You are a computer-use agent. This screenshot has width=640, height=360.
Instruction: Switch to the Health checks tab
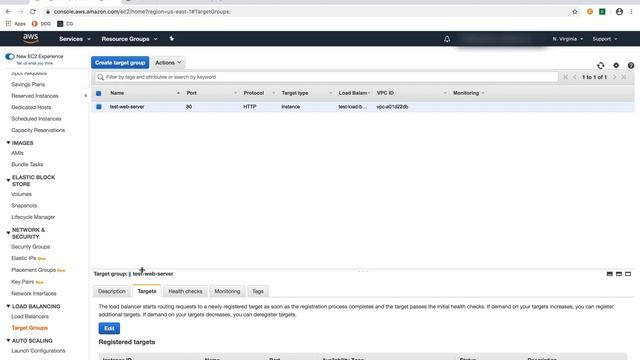tap(185, 291)
